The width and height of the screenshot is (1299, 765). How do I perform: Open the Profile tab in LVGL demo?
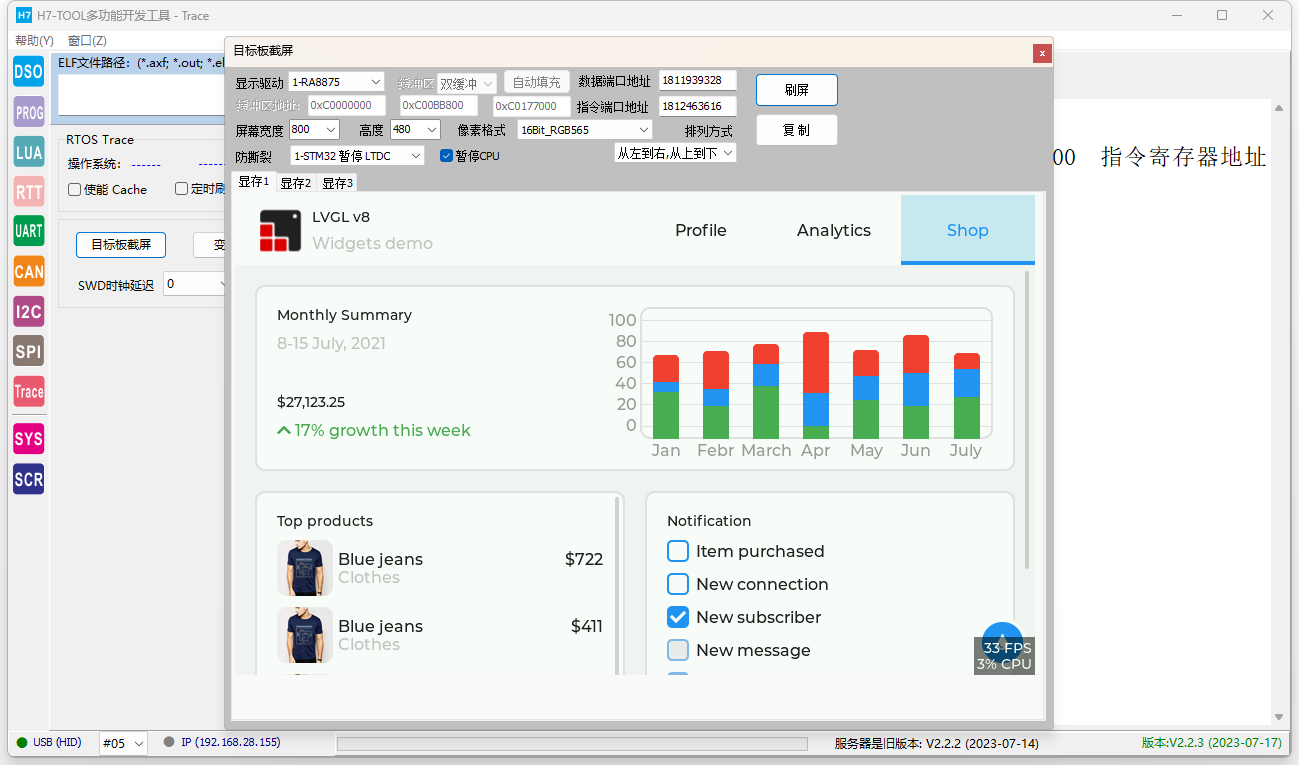(700, 230)
